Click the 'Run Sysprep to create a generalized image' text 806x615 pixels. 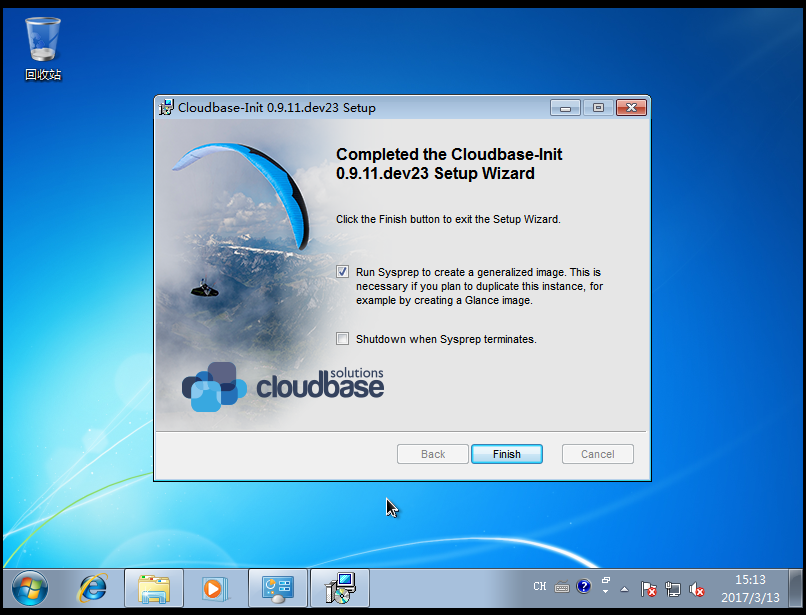point(479,286)
